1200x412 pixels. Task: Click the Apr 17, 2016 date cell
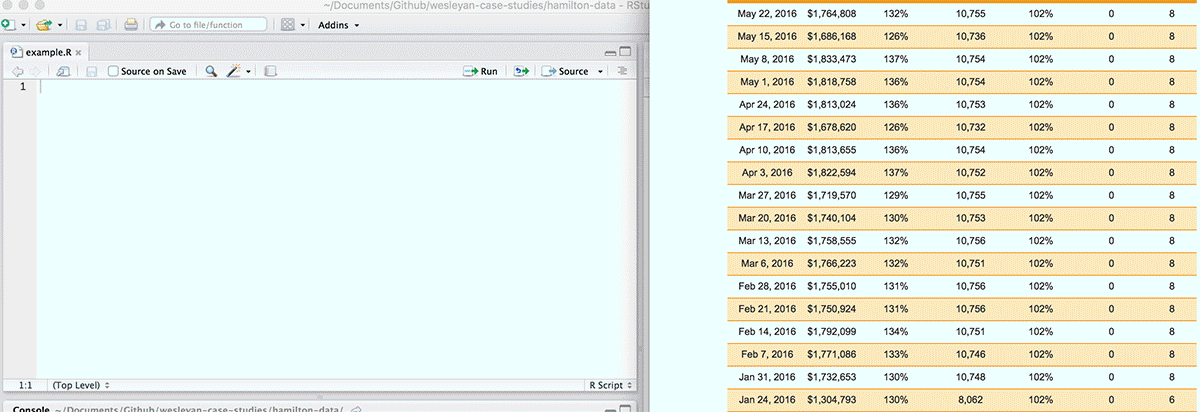[x=766, y=127]
